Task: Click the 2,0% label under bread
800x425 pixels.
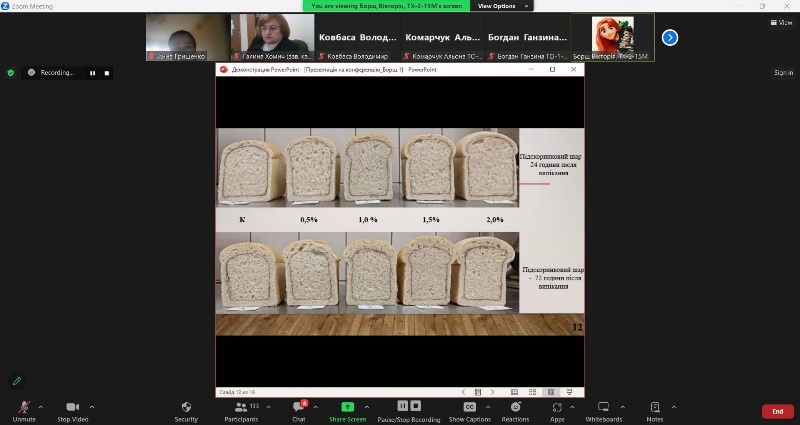Action: (x=494, y=219)
